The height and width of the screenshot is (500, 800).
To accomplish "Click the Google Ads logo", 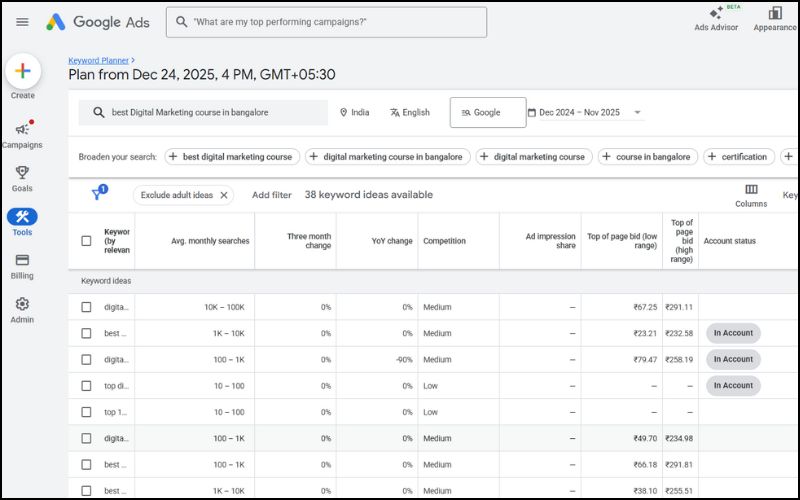I will (x=97, y=22).
